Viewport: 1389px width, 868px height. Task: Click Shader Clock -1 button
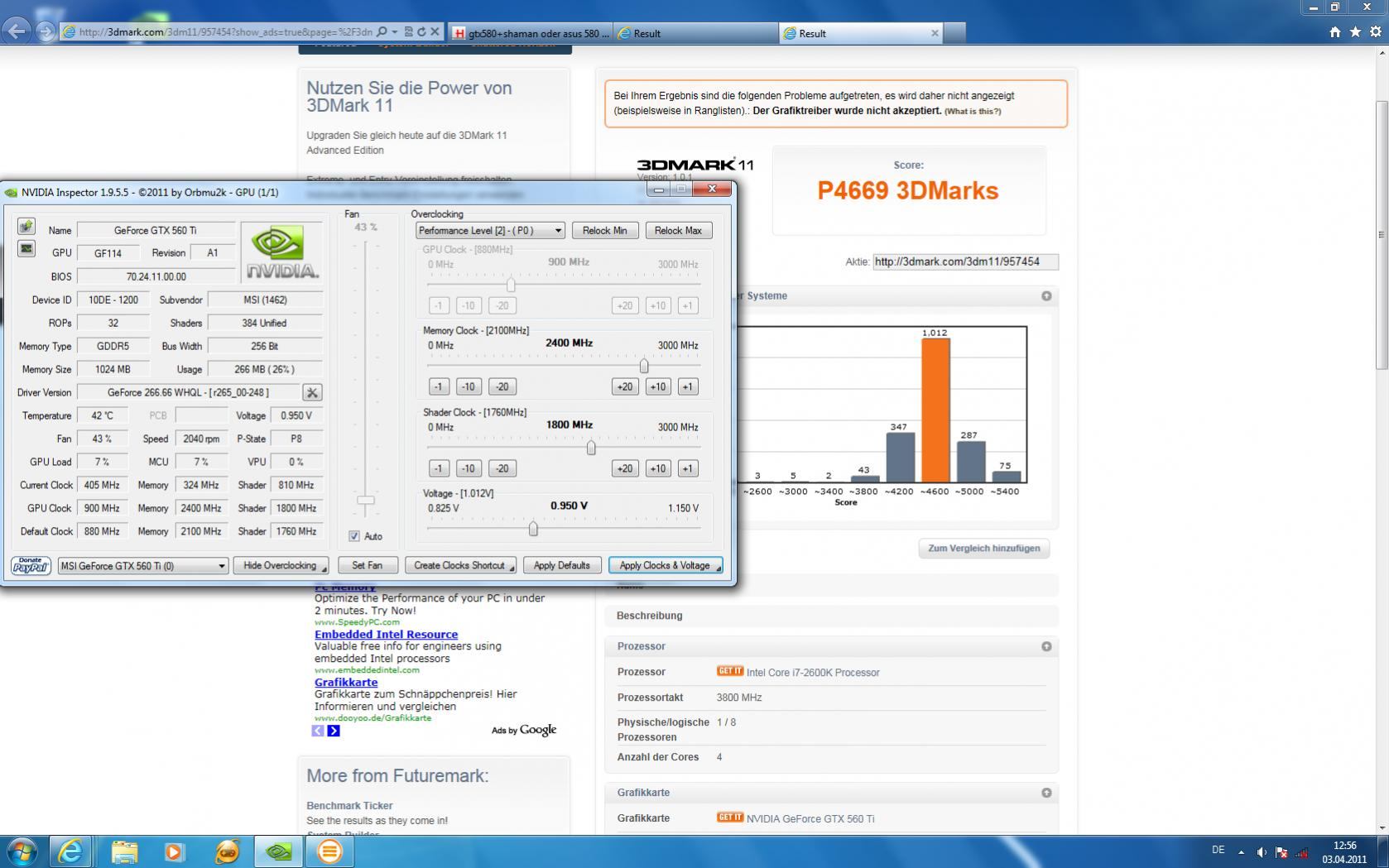(439, 468)
